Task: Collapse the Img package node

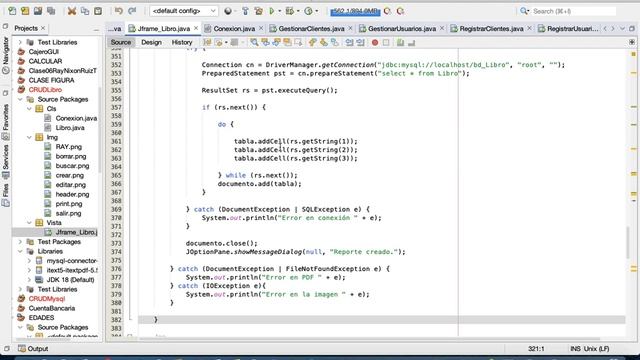Action: [29, 137]
